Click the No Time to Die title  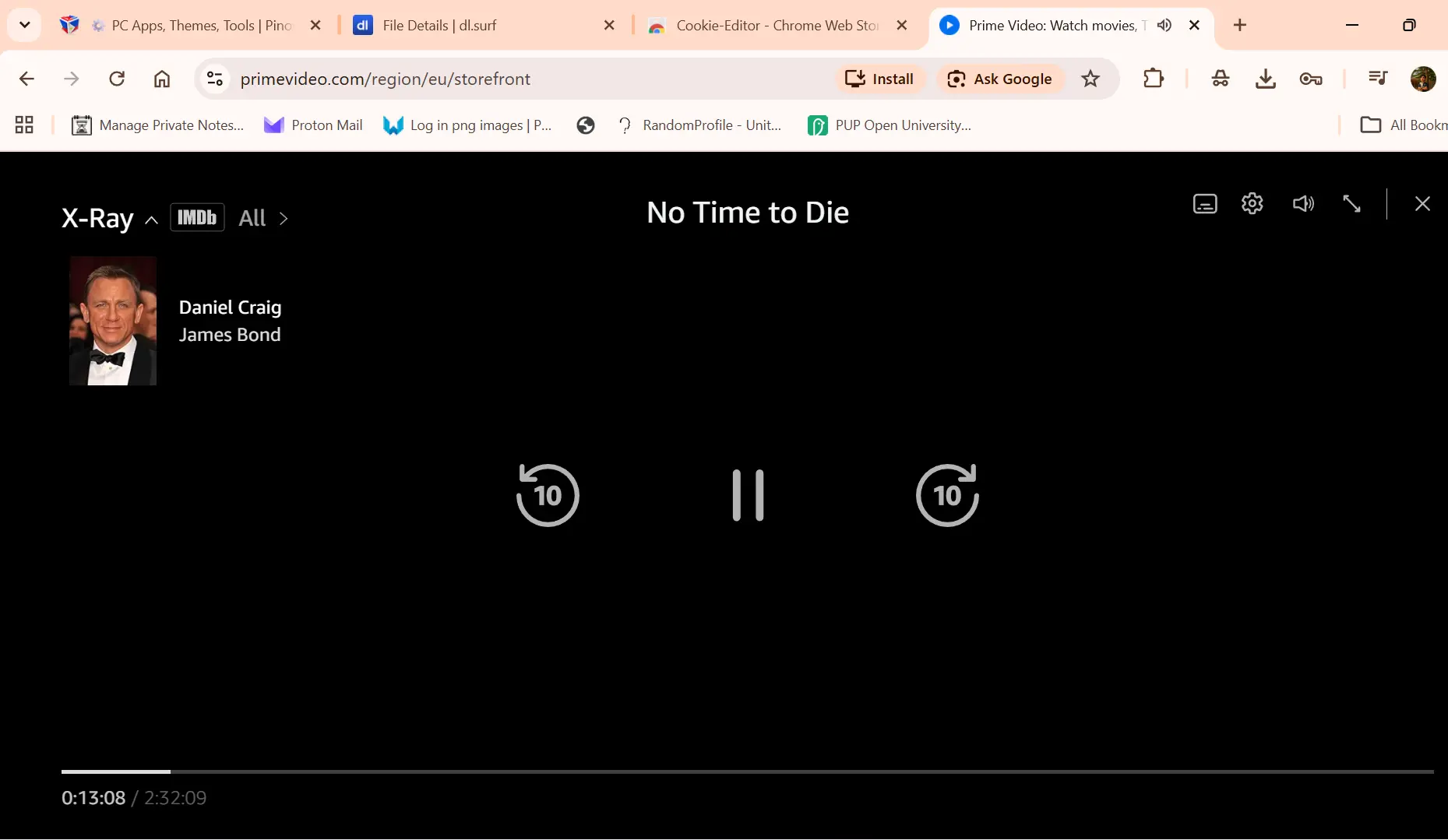click(748, 213)
